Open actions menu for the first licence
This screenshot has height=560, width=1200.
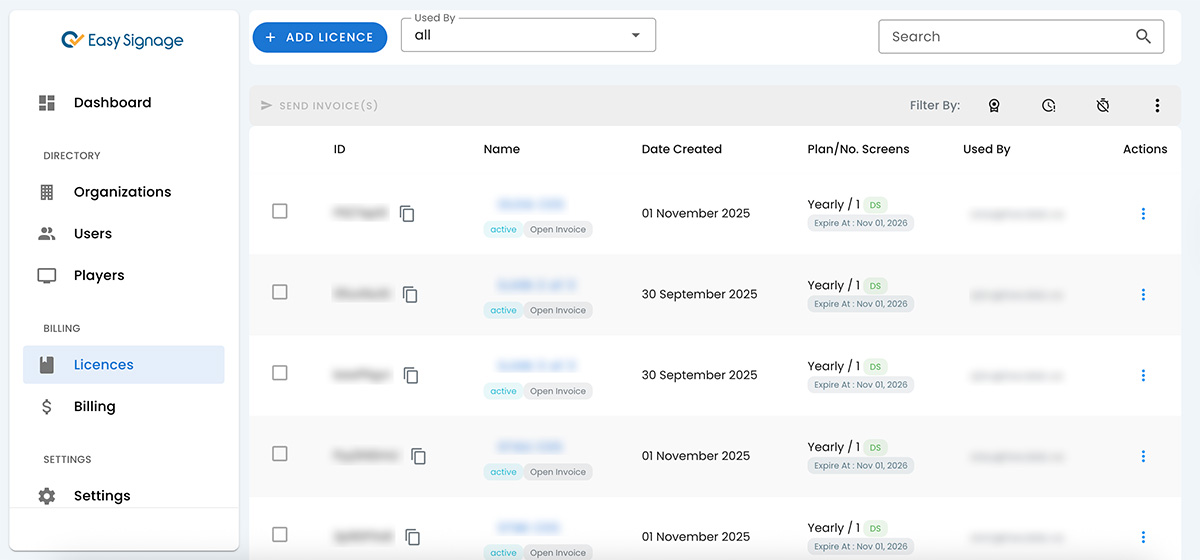[1143, 214]
